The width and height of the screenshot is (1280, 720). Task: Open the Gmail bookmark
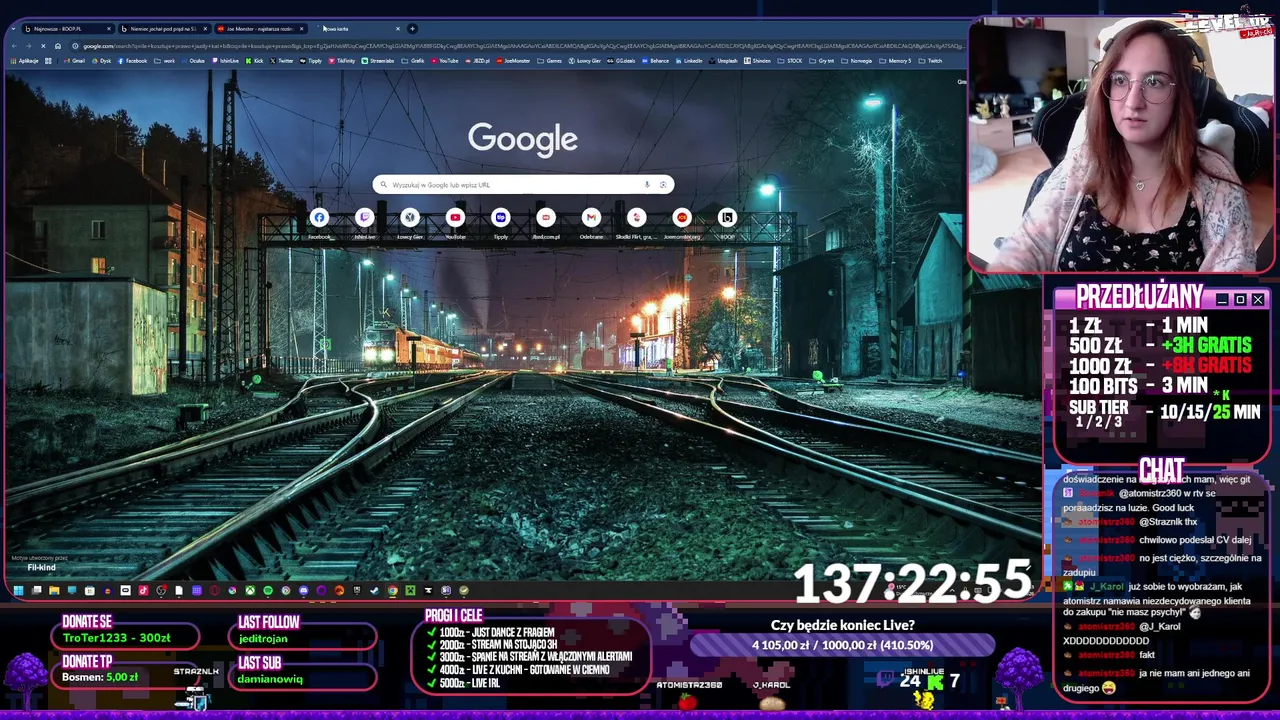pyautogui.click(x=74, y=61)
